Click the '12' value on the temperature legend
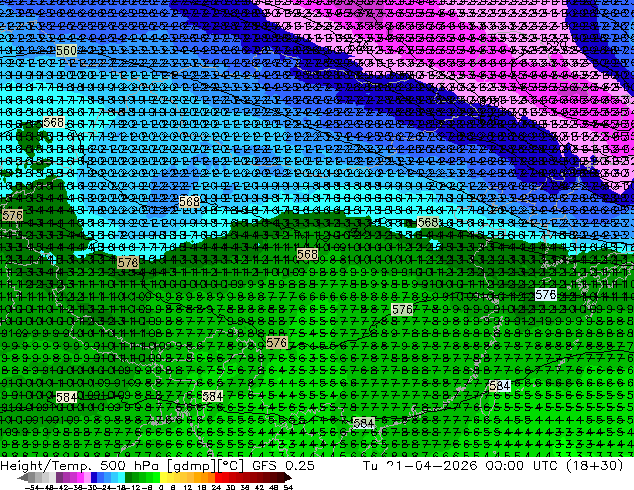The height and width of the screenshot is (490, 634). (x=187, y=487)
